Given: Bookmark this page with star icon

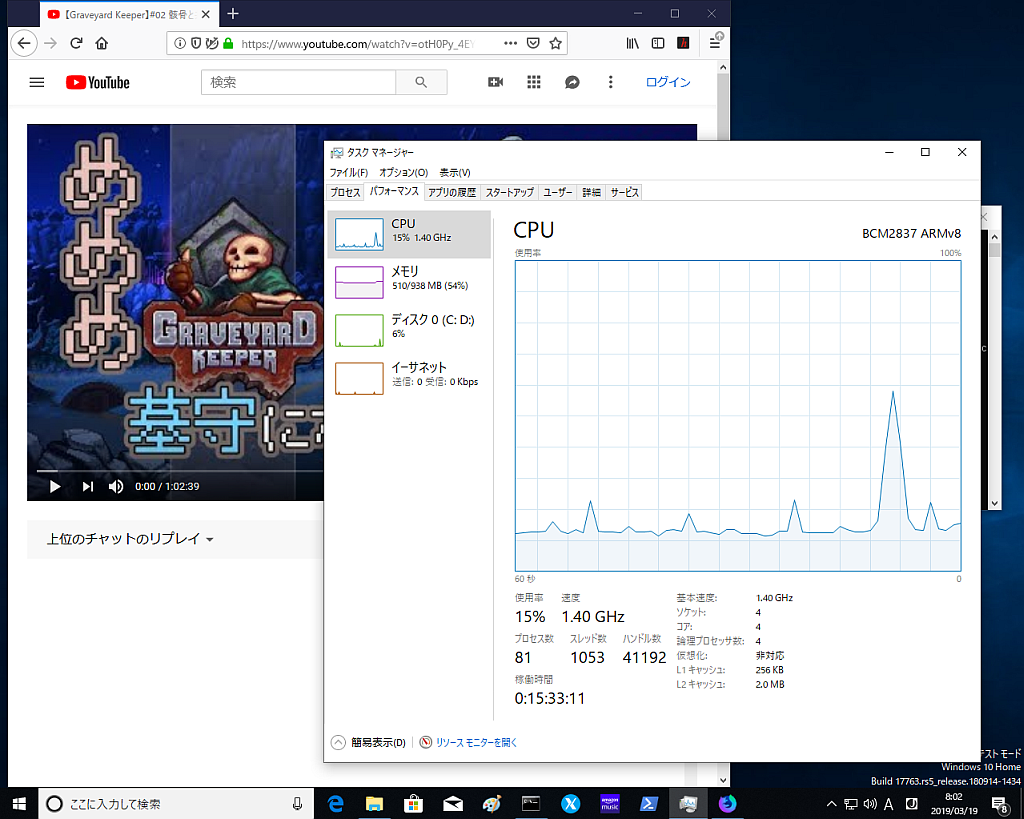Looking at the screenshot, I should coord(555,44).
